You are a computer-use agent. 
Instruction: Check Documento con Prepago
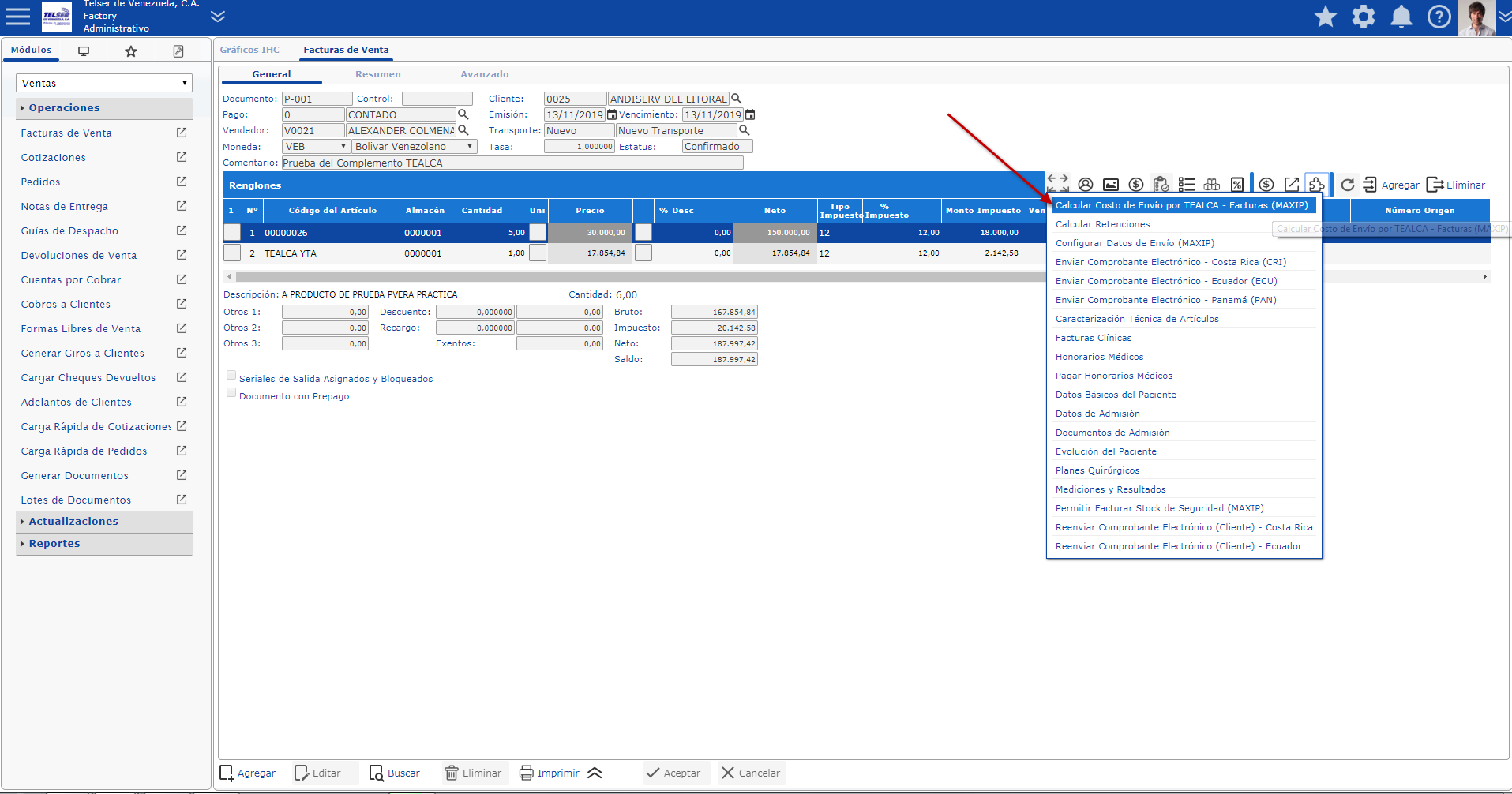231,392
